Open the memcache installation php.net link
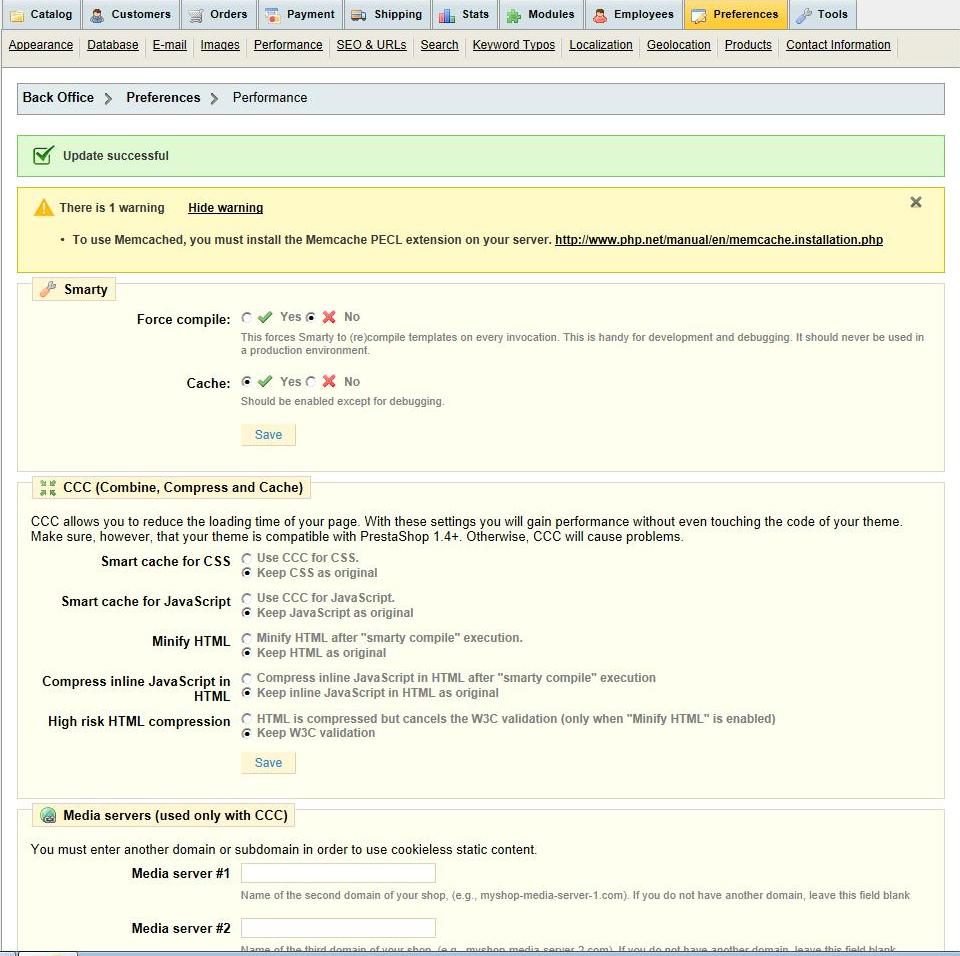960x956 pixels. (x=719, y=239)
